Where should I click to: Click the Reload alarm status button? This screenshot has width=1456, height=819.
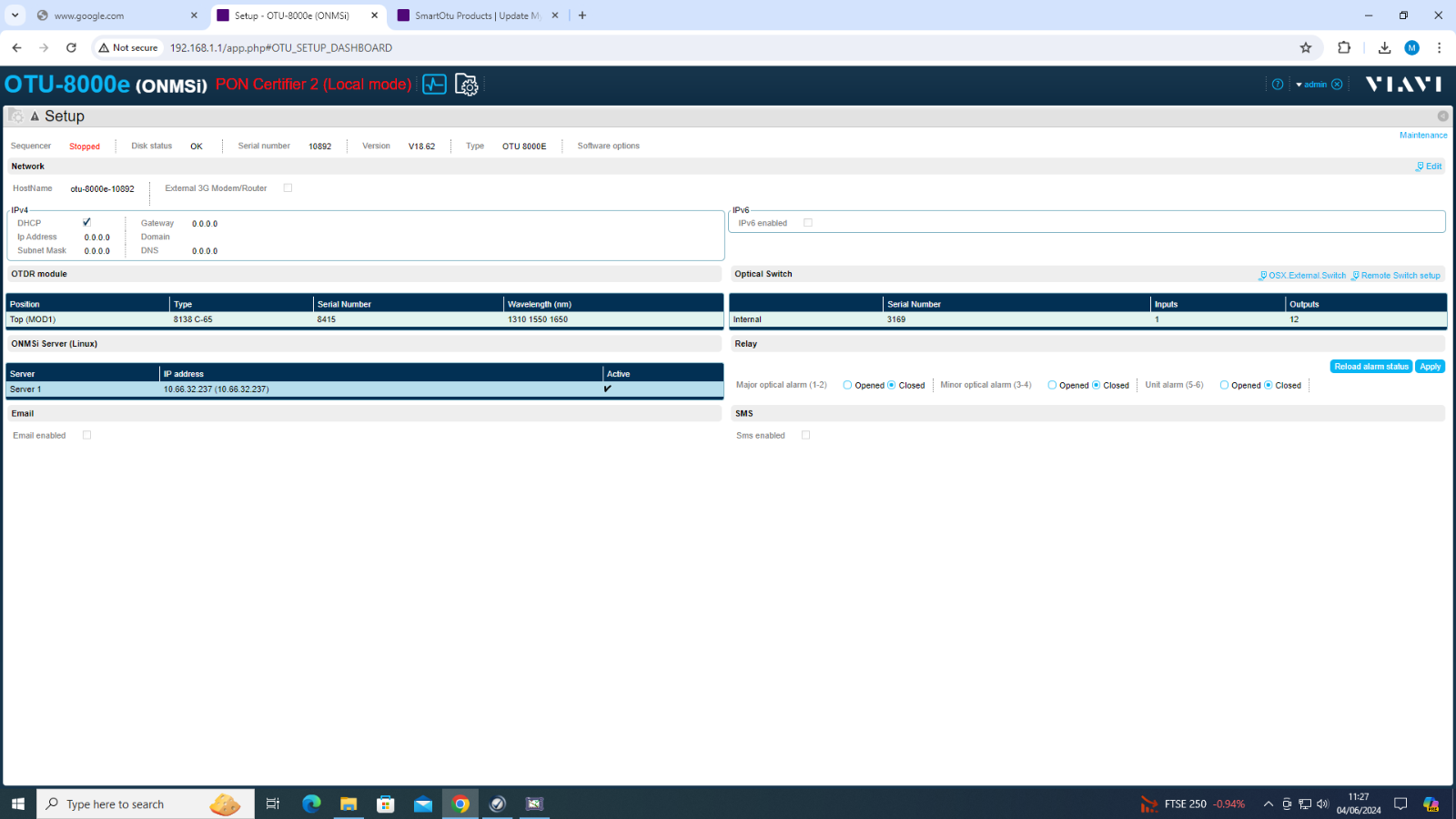[x=1370, y=367]
